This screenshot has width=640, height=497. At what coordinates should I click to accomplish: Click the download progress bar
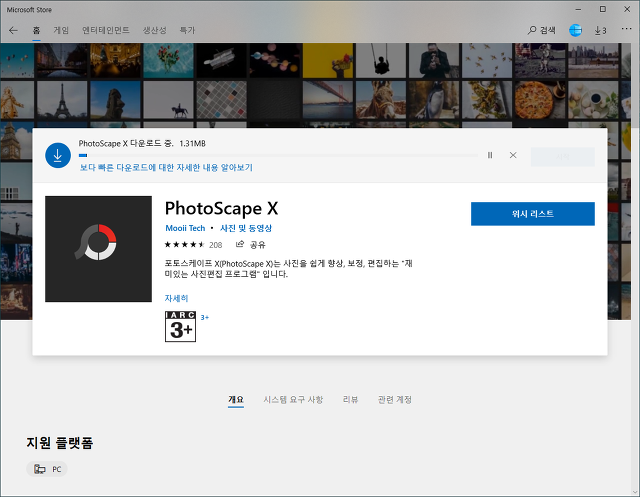(x=278, y=155)
